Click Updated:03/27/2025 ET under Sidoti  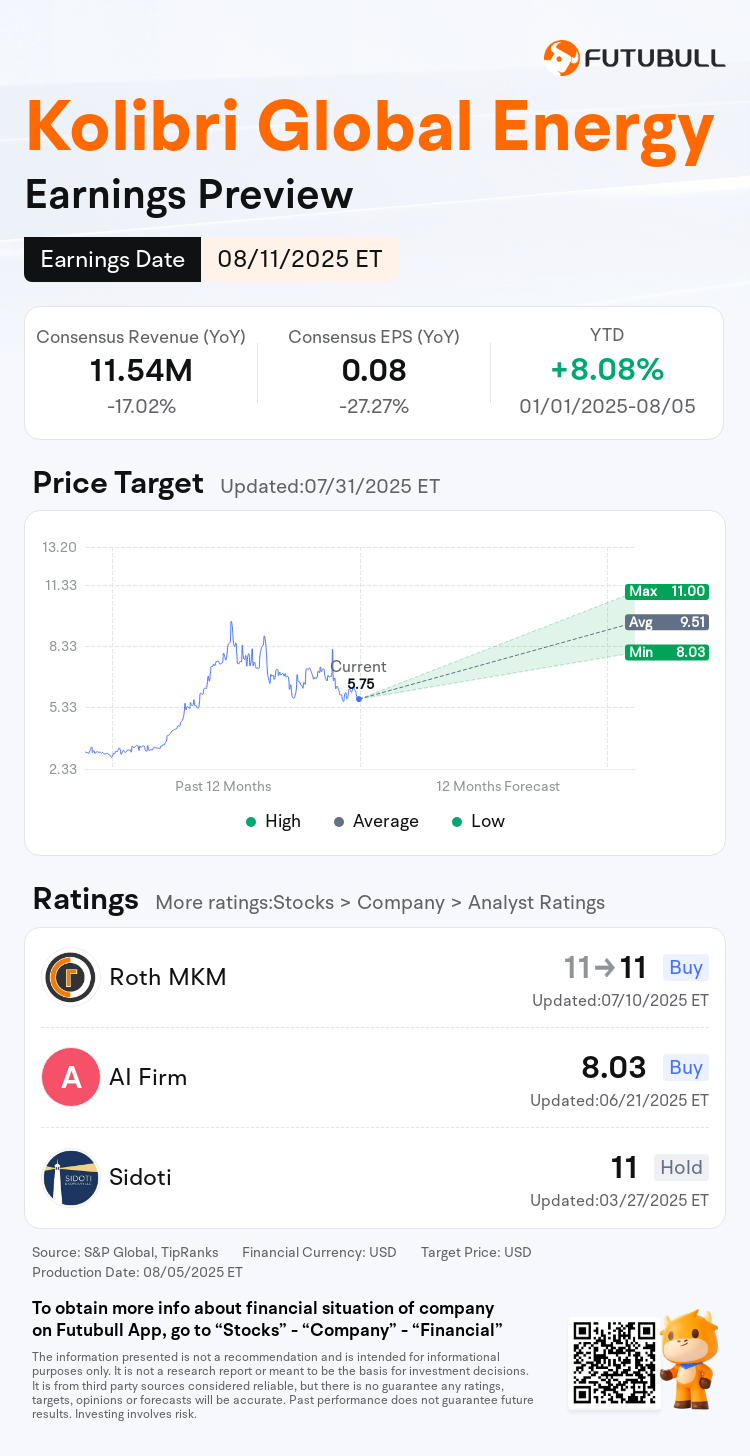(x=620, y=1200)
